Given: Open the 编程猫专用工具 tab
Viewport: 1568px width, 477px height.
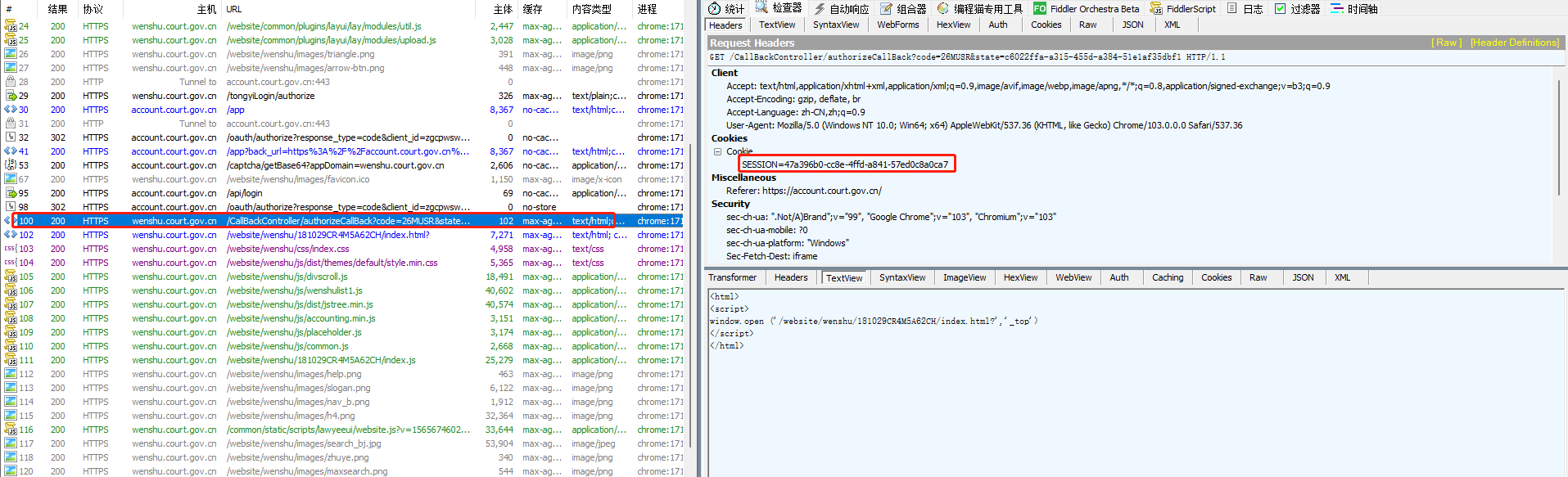Looking at the screenshot, I should pyautogui.click(x=980, y=8).
